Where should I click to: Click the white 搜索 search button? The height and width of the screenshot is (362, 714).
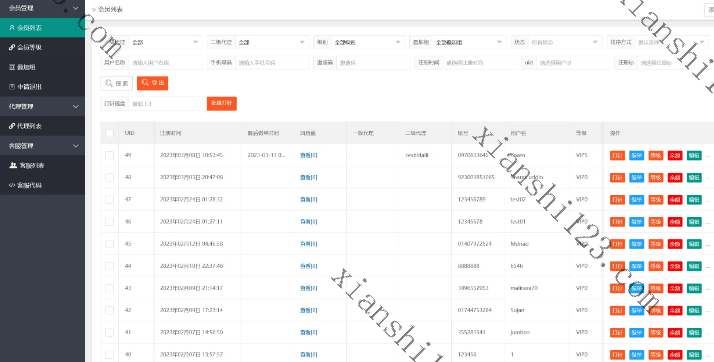point(117,83)
